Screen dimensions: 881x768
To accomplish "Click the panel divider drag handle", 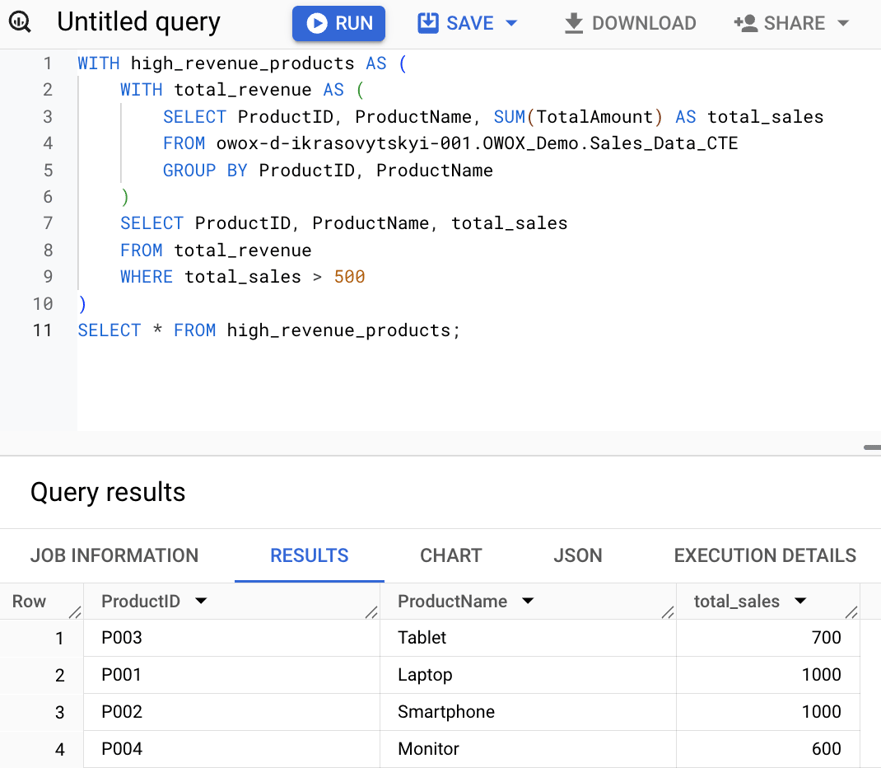I will 872,447.
